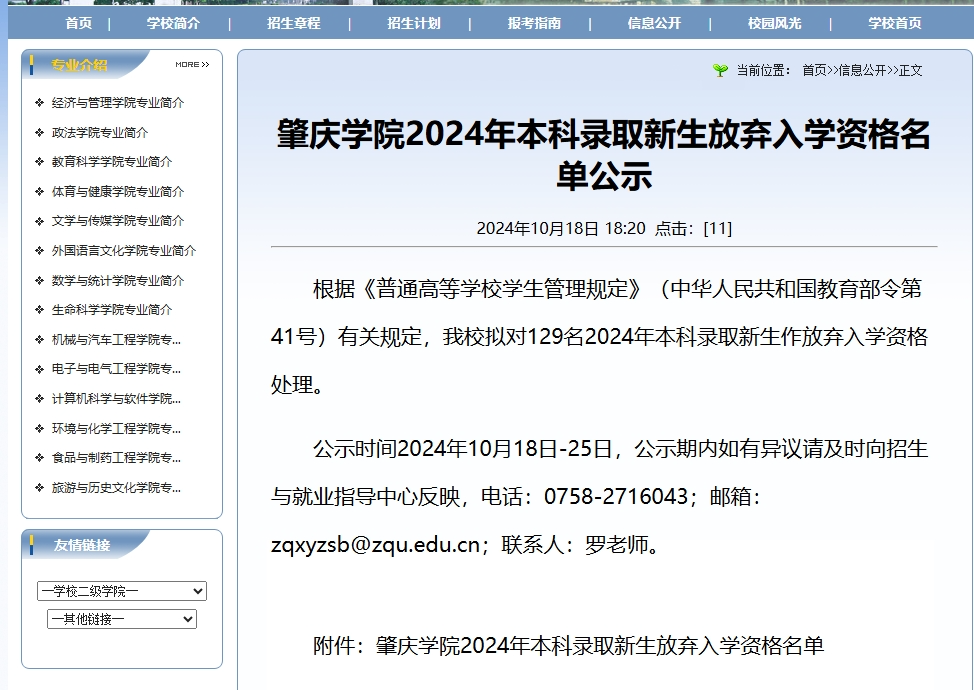Open 计算机科学与软件学院 major link
The width and height of the screenshot is (974, 690).
point(116,398)
